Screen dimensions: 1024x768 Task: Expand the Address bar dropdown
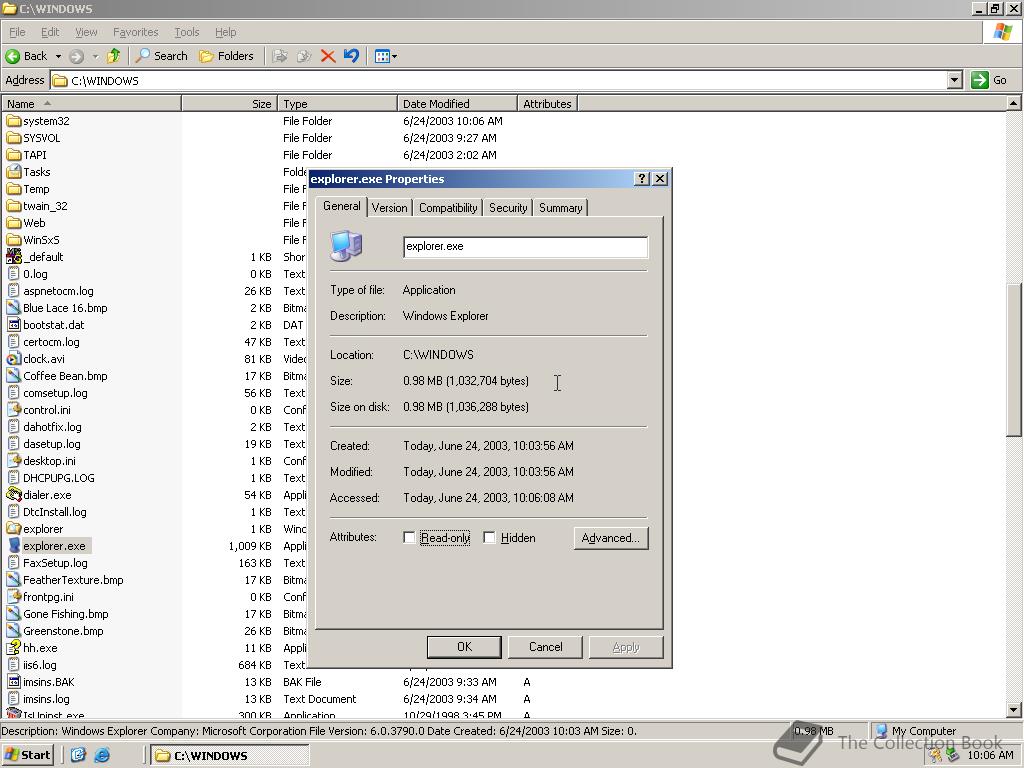coord(955,80)
